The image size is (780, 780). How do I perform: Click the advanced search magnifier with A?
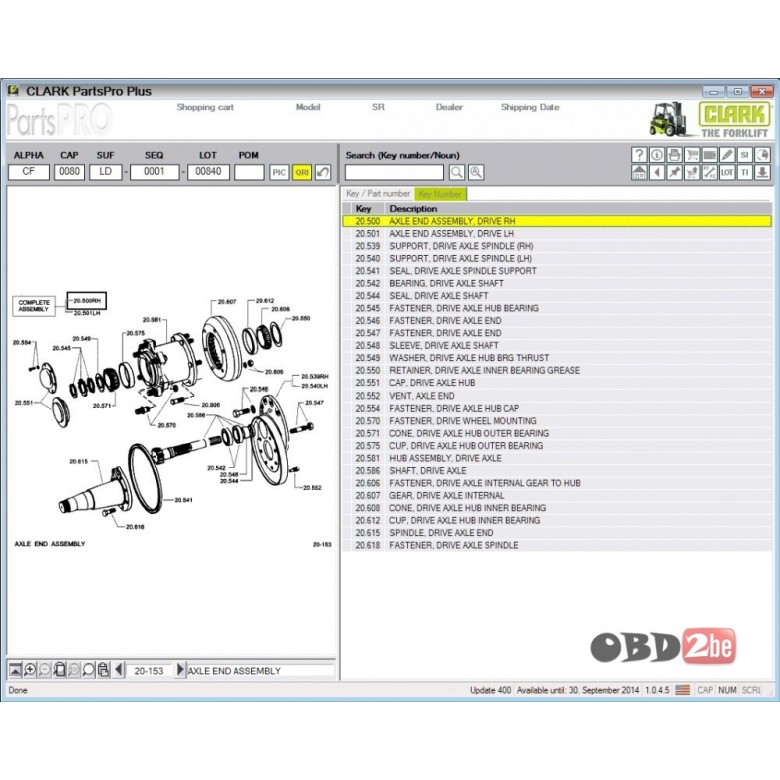click(476, 172)
